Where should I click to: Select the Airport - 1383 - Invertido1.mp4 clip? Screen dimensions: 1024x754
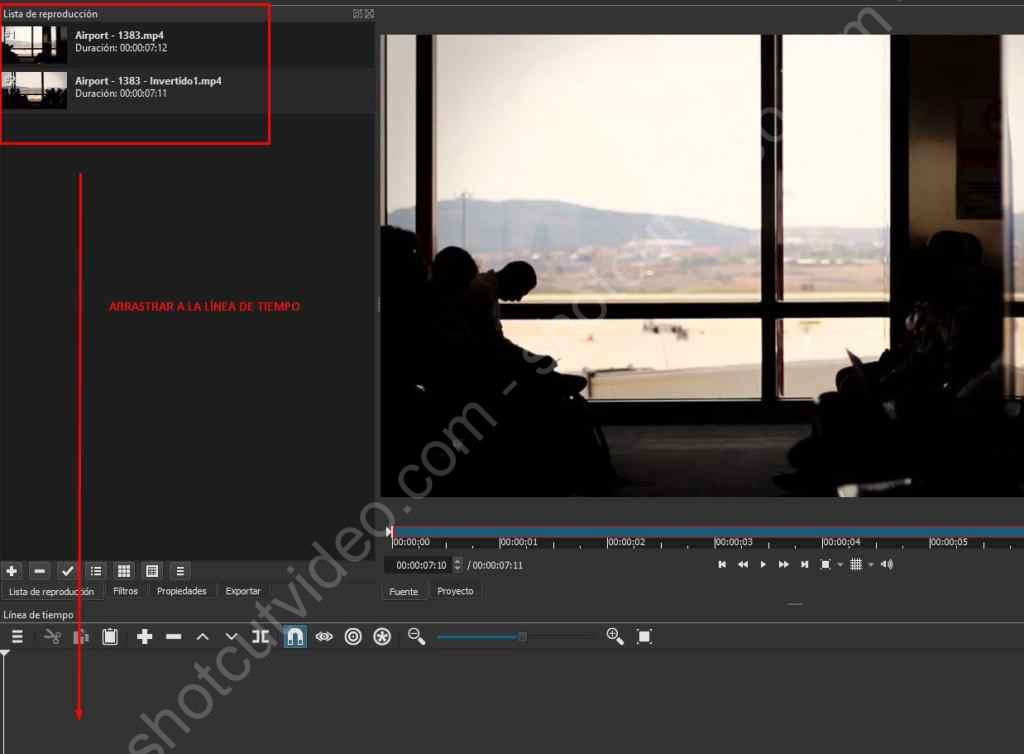[x=148, y=87]
